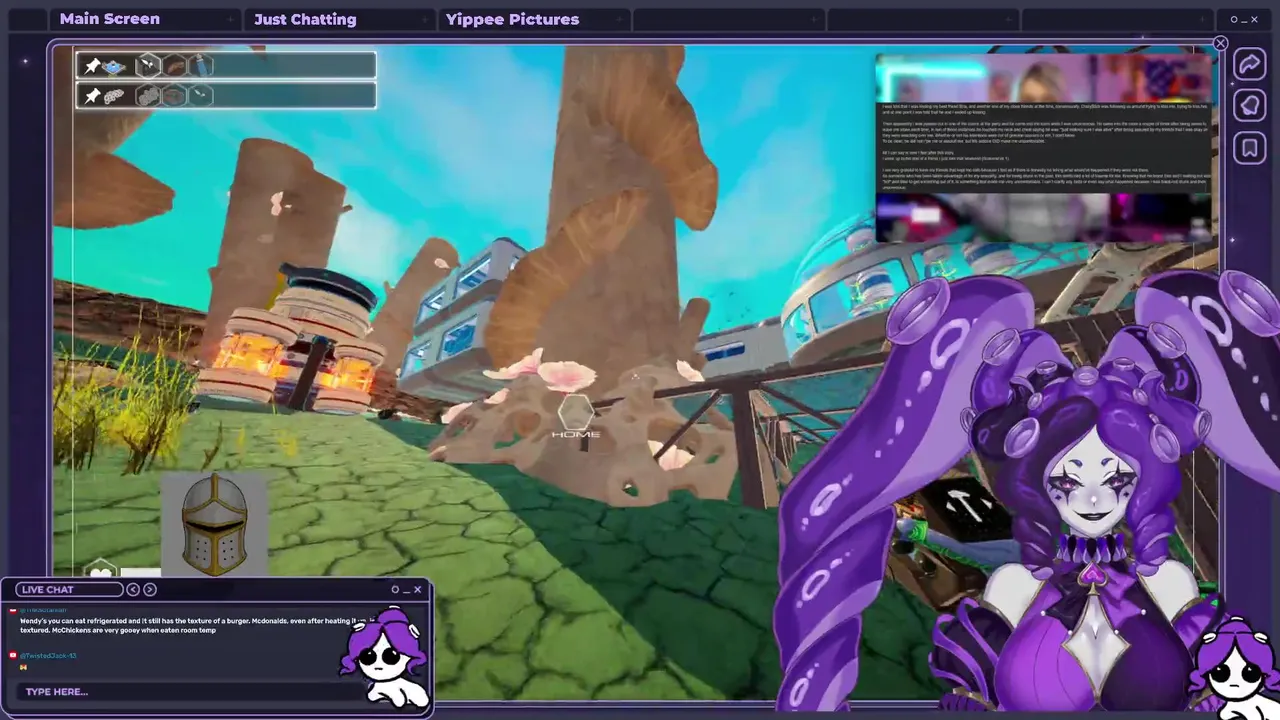
Task: Click the notification bell icon
Action: (x=1249, y=106)
